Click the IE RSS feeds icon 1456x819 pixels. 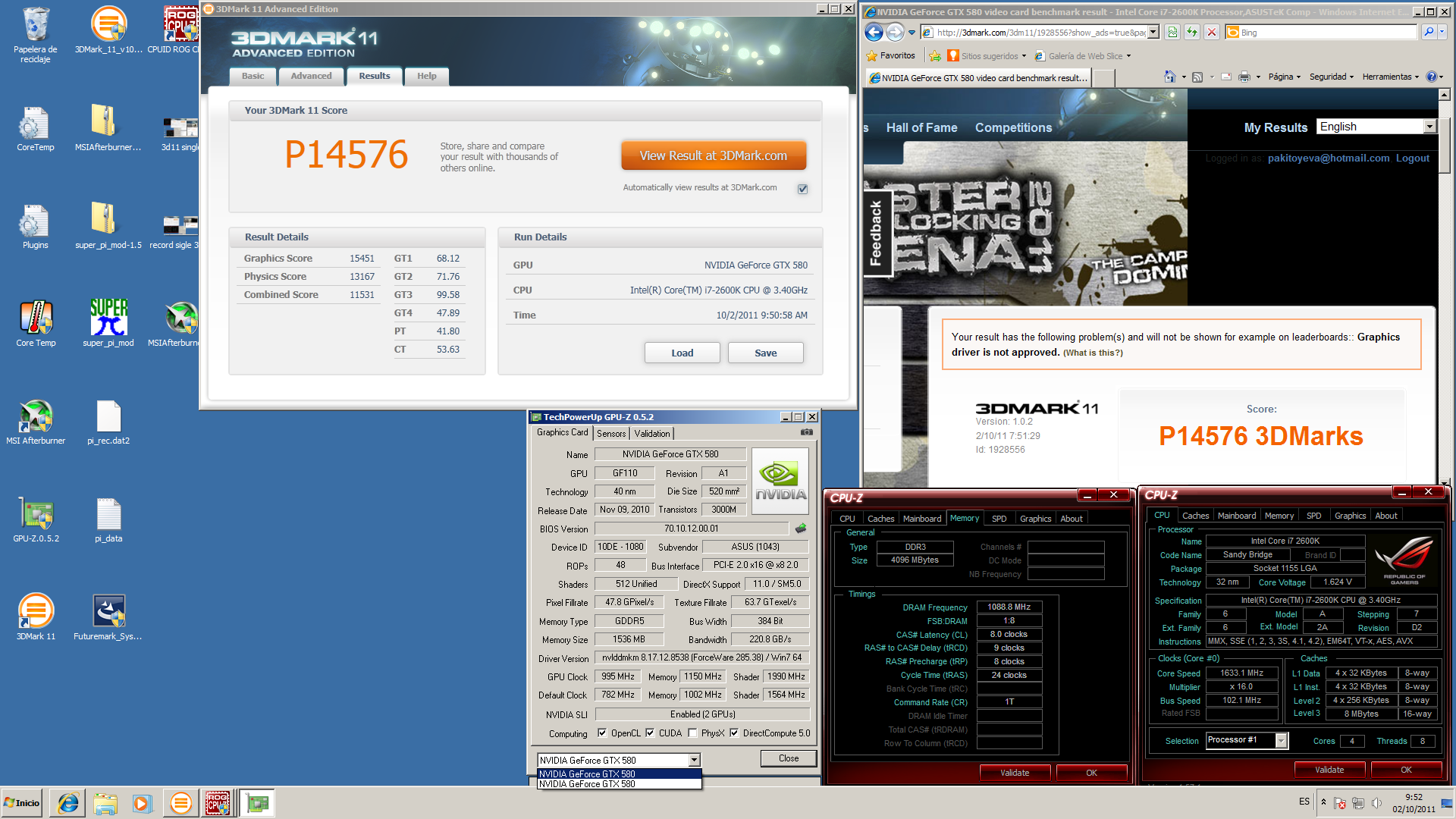pyautogui.click(x=1197, y=77)
